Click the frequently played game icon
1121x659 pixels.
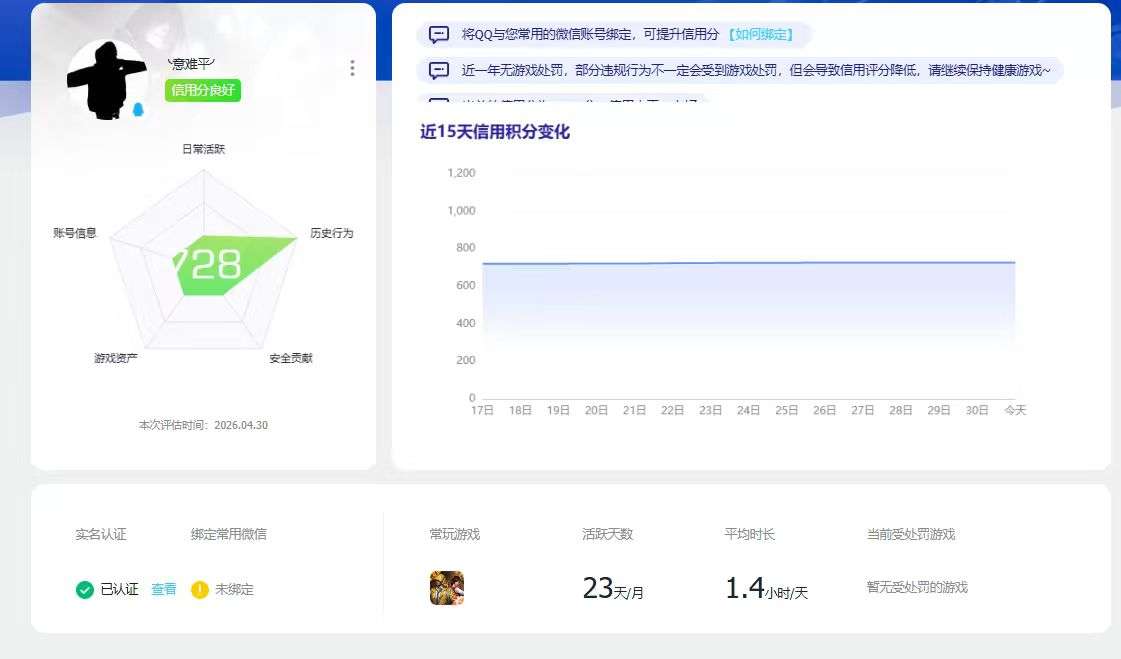pyautogui.click(x=447, y=588)
